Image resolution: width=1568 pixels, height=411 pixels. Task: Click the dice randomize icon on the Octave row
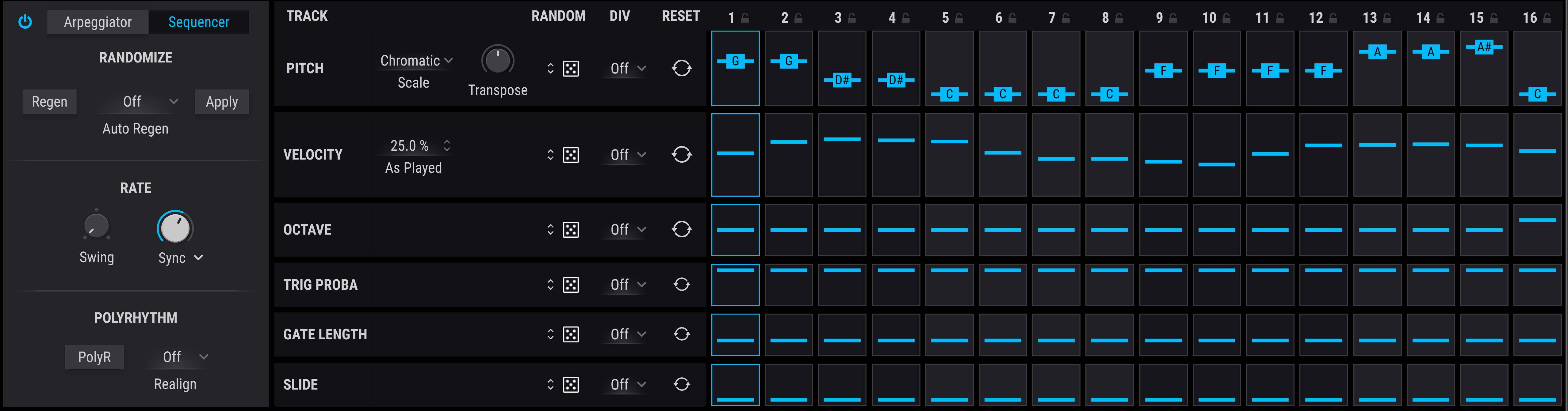(x=570, y=229)
